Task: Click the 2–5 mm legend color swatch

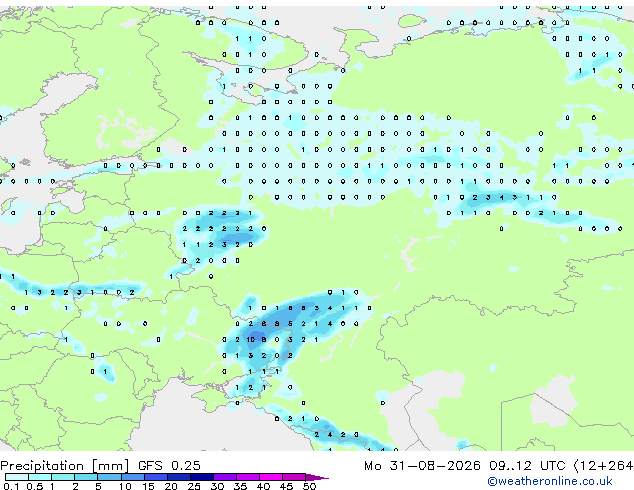Action: [x=86, y=477]
